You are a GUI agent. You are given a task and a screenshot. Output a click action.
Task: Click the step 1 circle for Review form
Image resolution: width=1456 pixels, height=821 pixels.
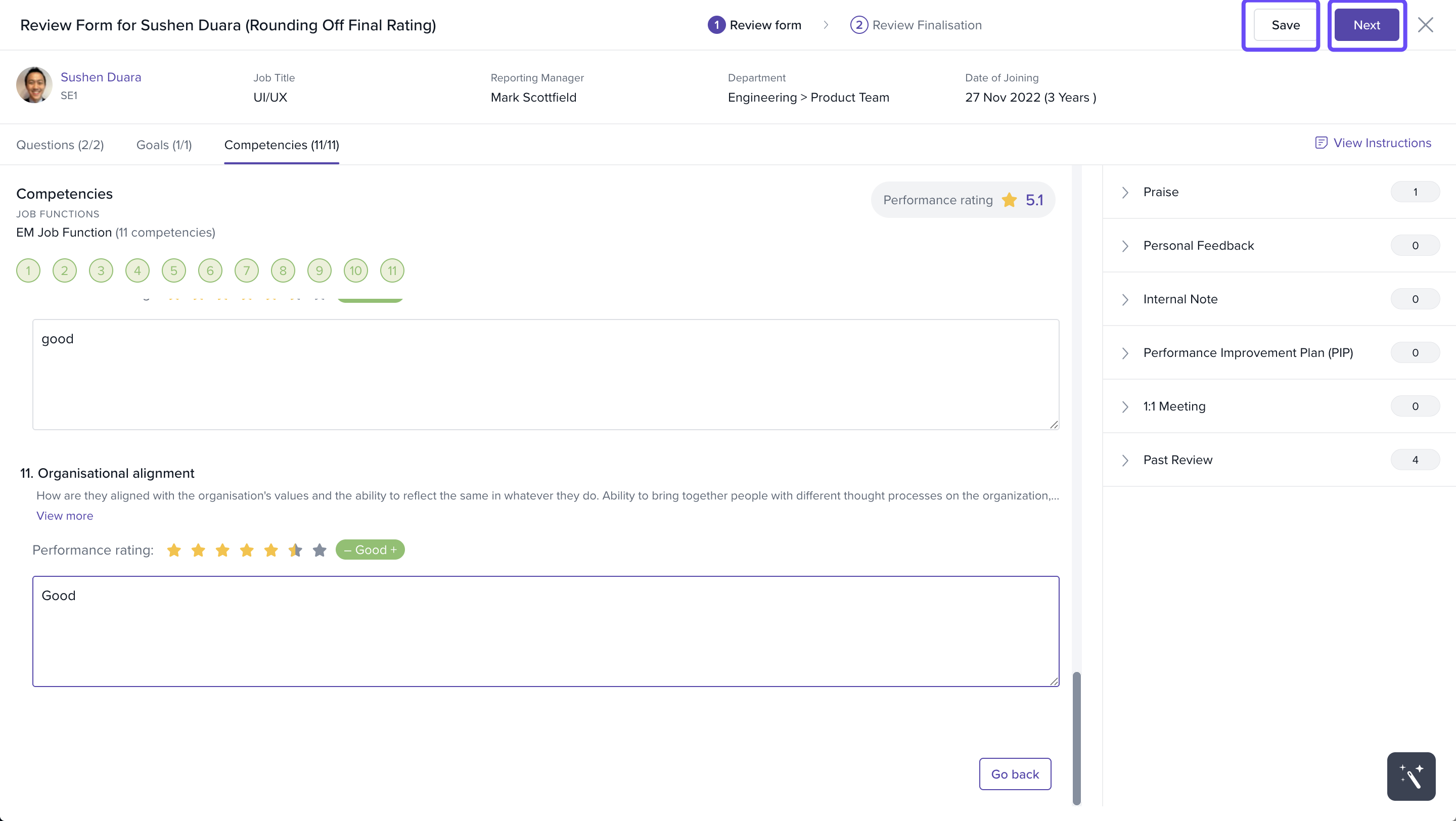click(717, 25)
